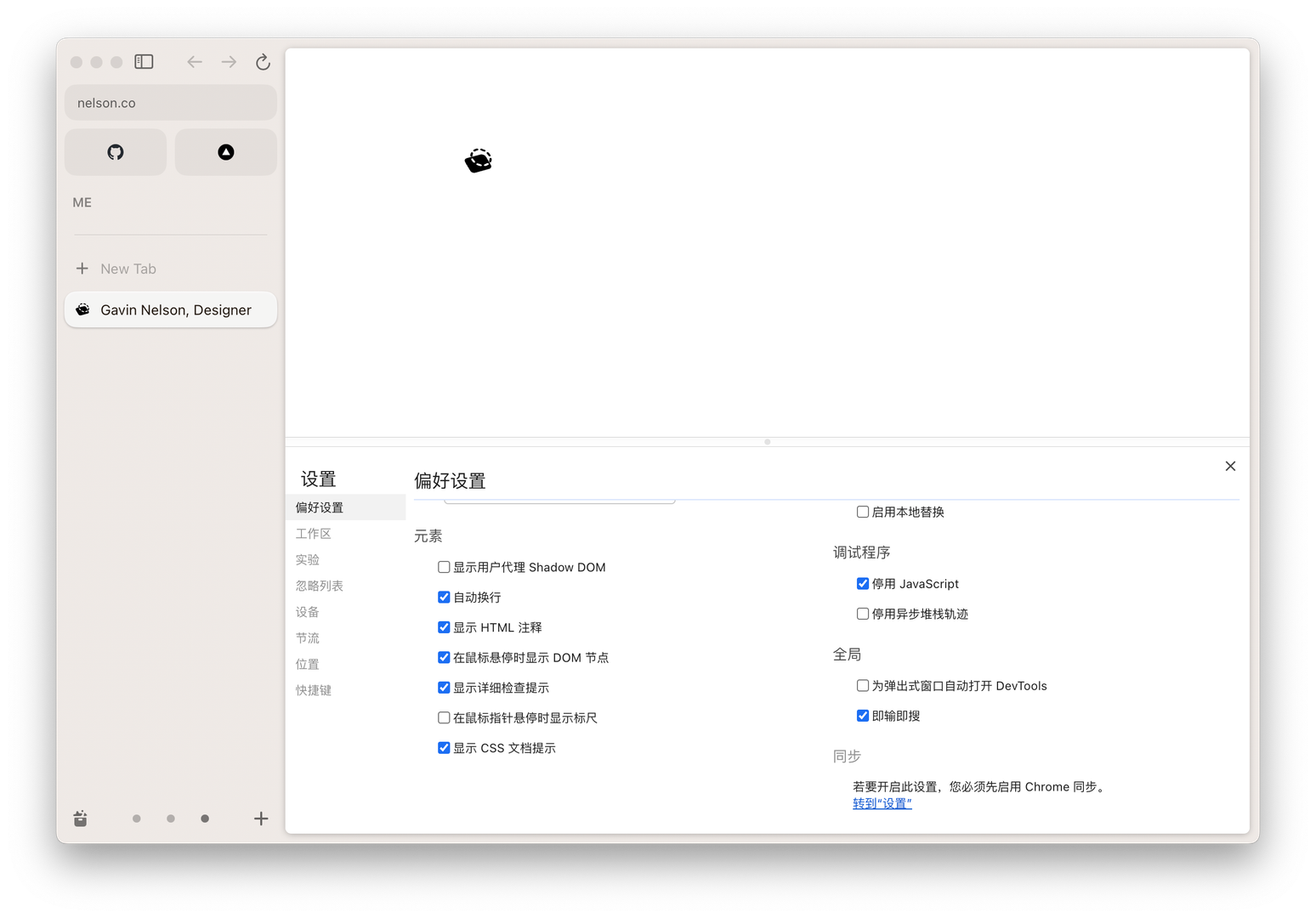Click the nelson.co address bar
Screen dimensions: 1316x918
click(170, 103)
